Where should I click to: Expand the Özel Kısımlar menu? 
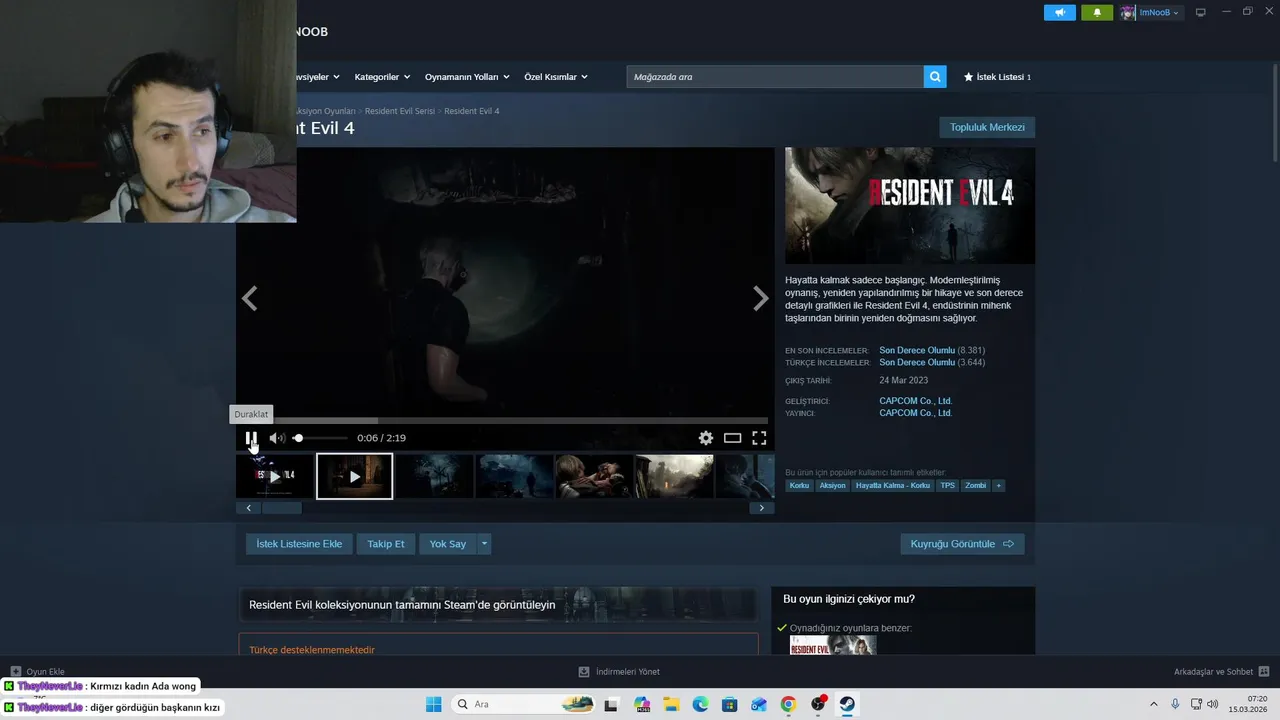[556, 77]
